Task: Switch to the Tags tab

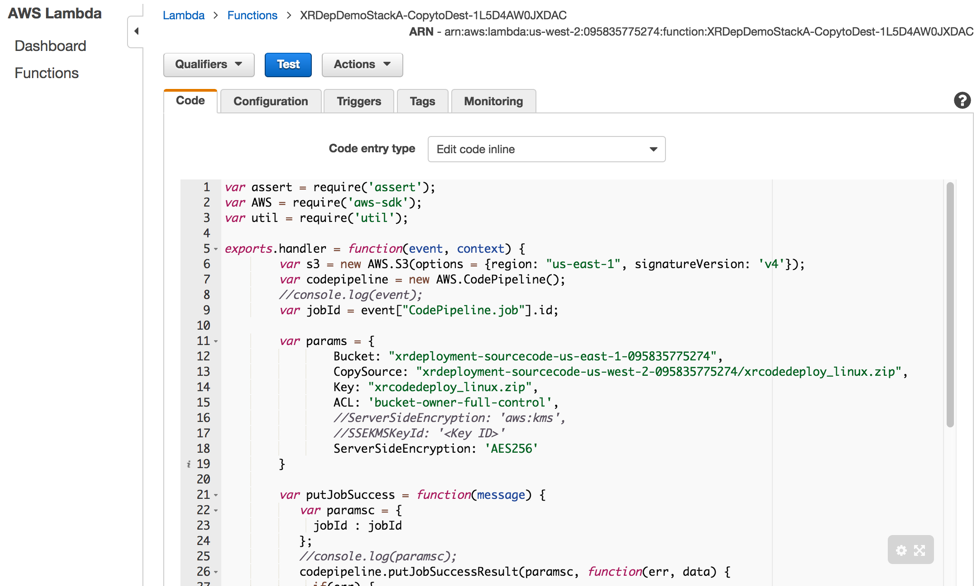Action: coord(422,101)
